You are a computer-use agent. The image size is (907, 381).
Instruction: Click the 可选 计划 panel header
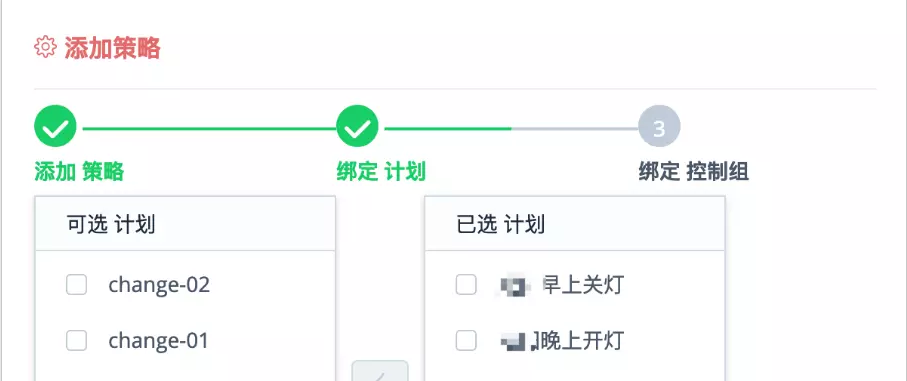185,224
